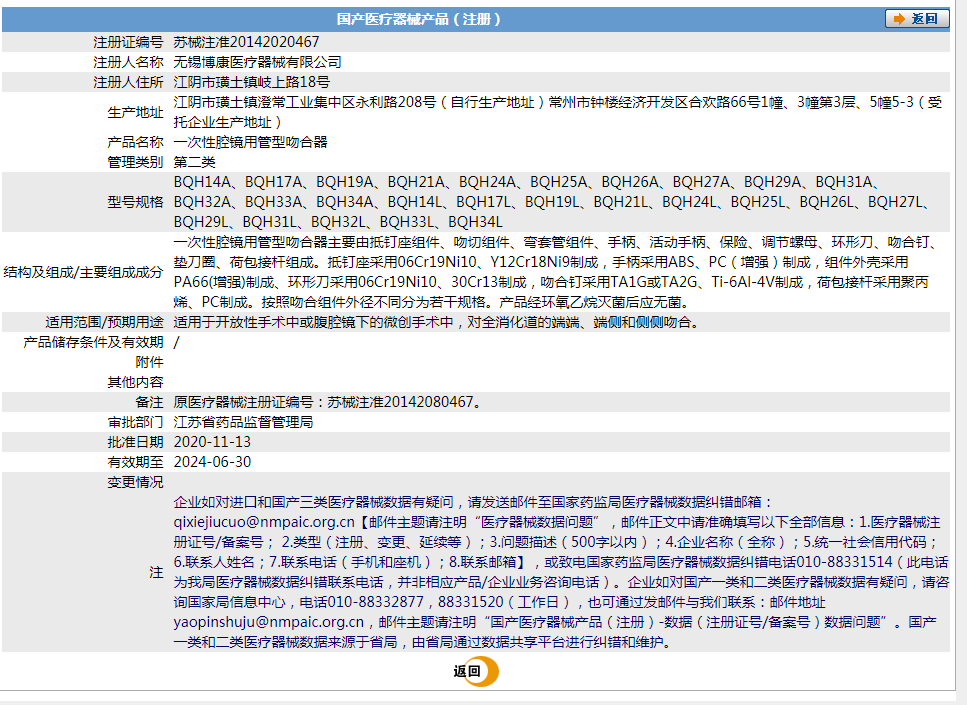Click the 有效期至 label
Screen dimensions: 967x705
click(x=135, y=462)
